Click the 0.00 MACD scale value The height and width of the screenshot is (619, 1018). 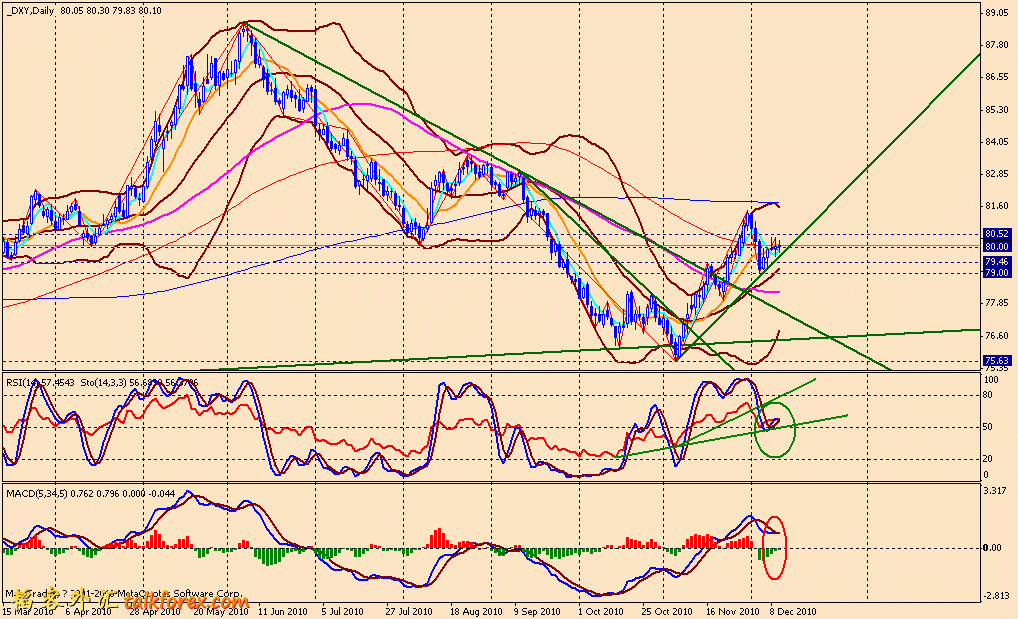click(x=992, y=548)
